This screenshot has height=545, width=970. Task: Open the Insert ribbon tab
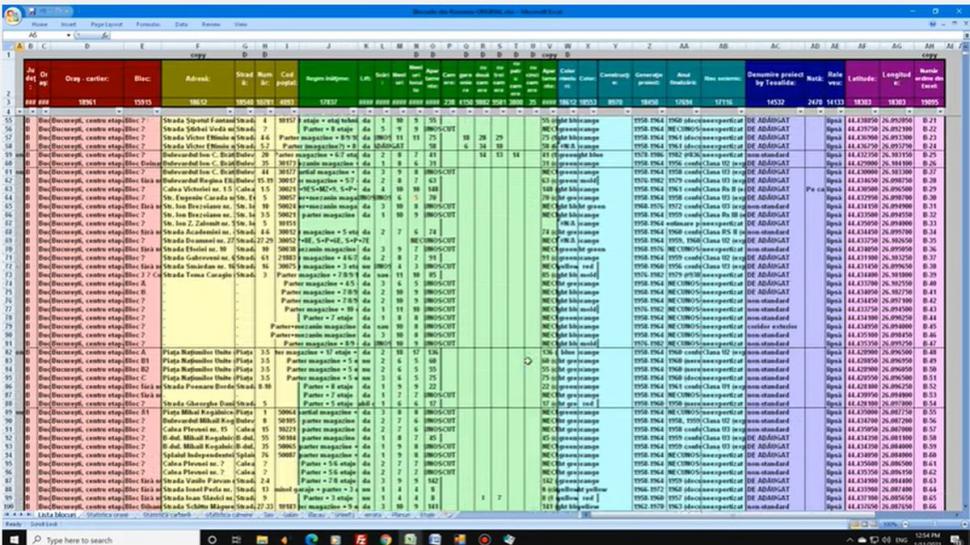coord(69,24)
